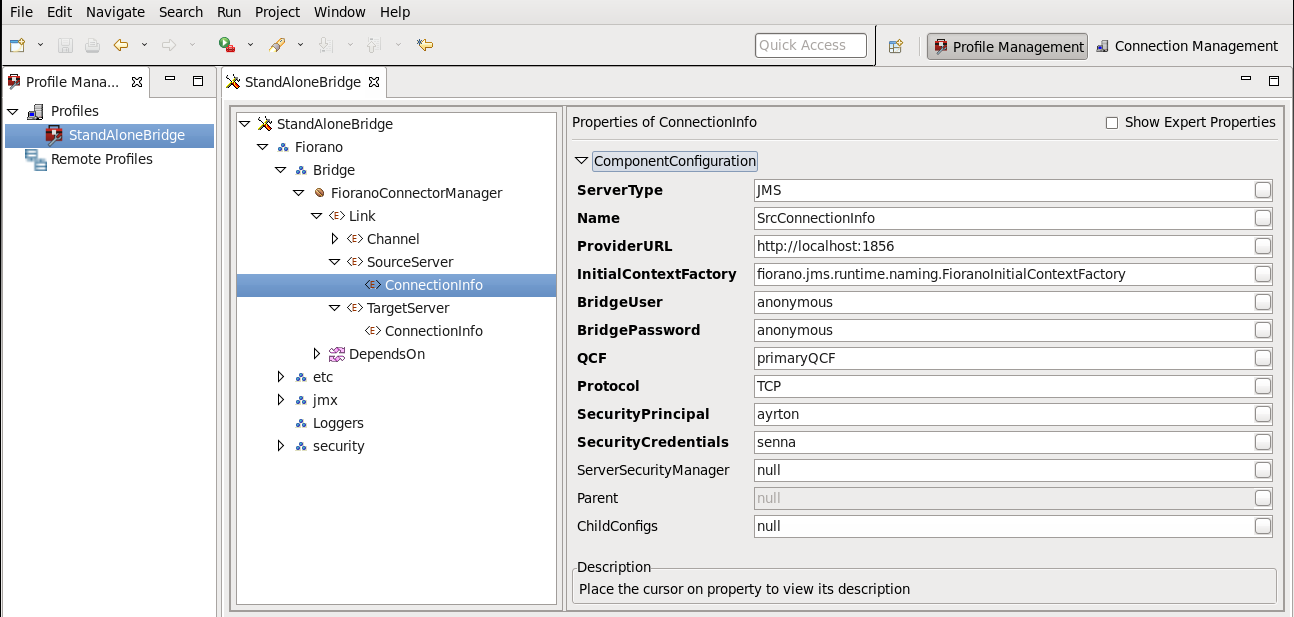Open the search flashlight dropdown arrow
The image size is (1294, 617).
click(301, 45)
